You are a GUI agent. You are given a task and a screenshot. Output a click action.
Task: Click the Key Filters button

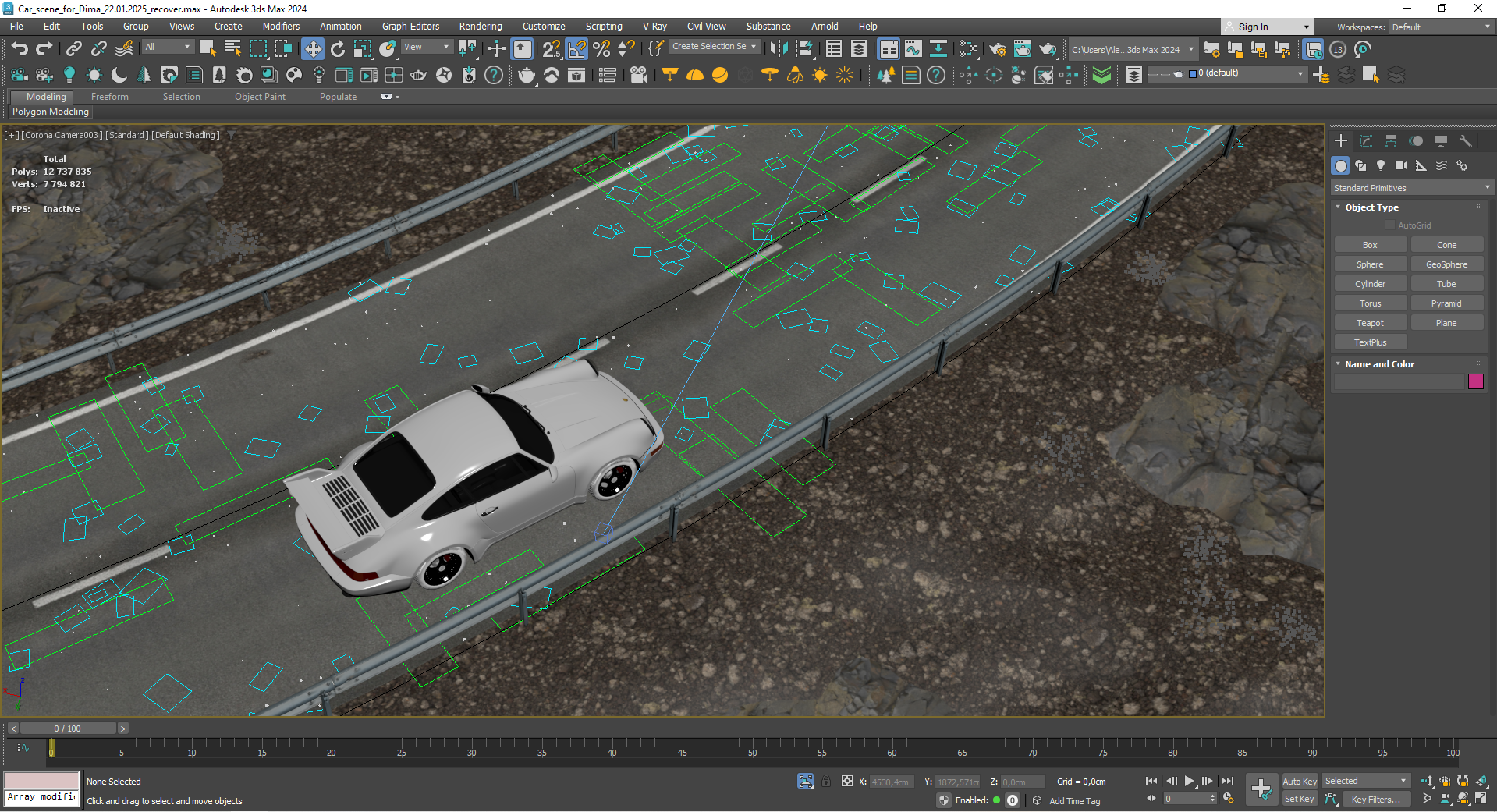coord(1375,799)
